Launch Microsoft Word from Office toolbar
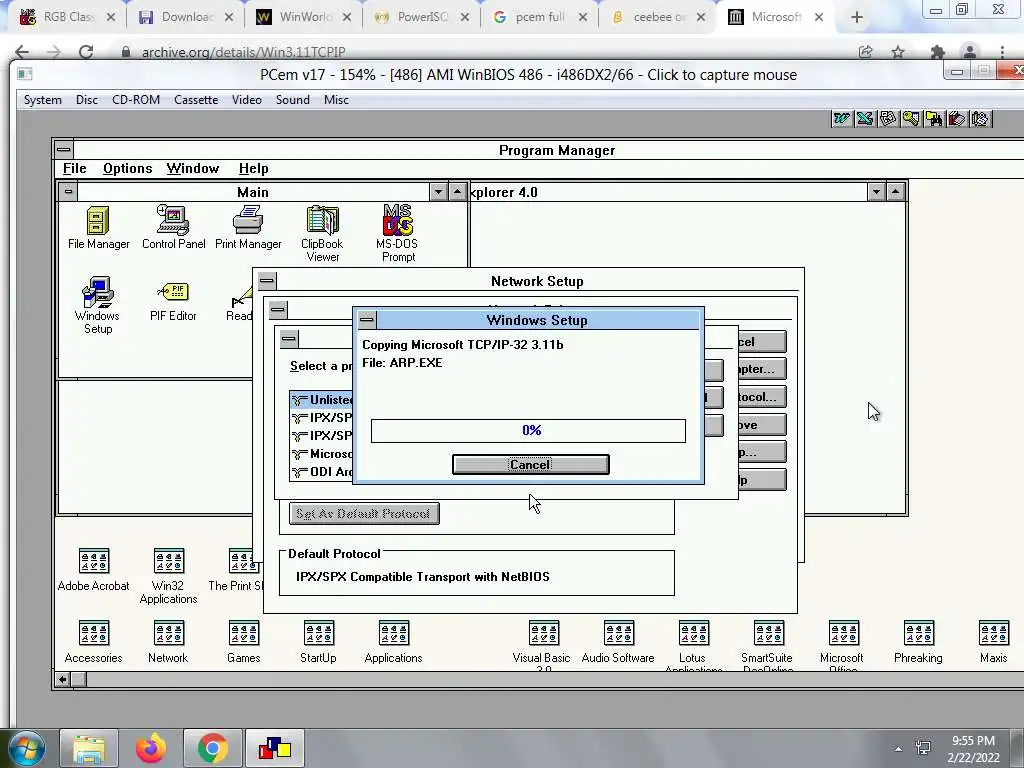The height and width of the screenshot is (768, 1024). click(x=841, y=119)
